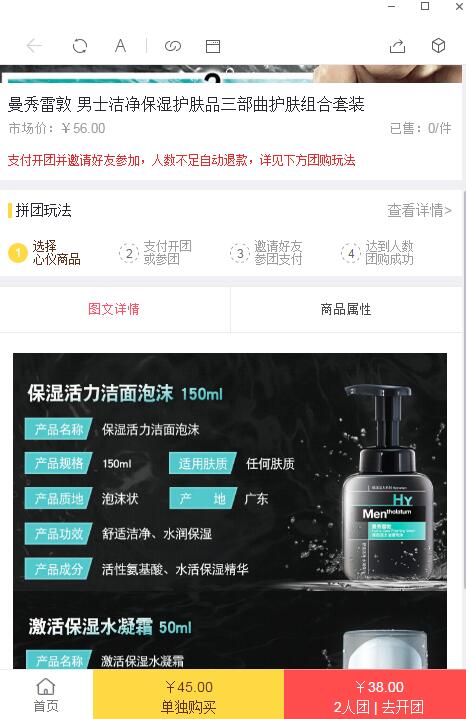
Task: Select step 2 支付开团或参团
Action: tap(155, 253)
